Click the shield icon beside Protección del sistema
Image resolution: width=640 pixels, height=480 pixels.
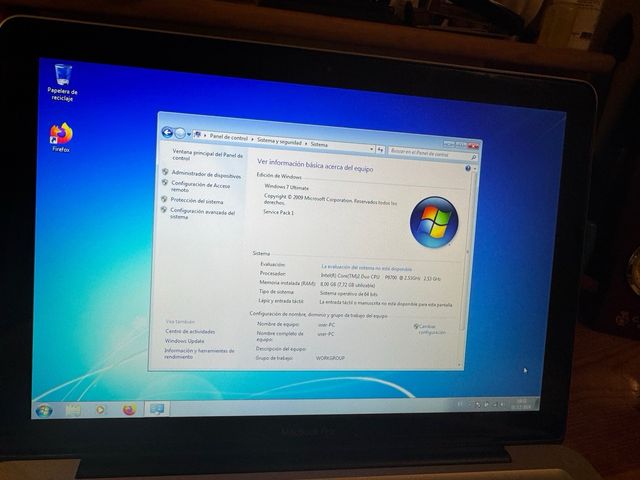tap(164, 199)
